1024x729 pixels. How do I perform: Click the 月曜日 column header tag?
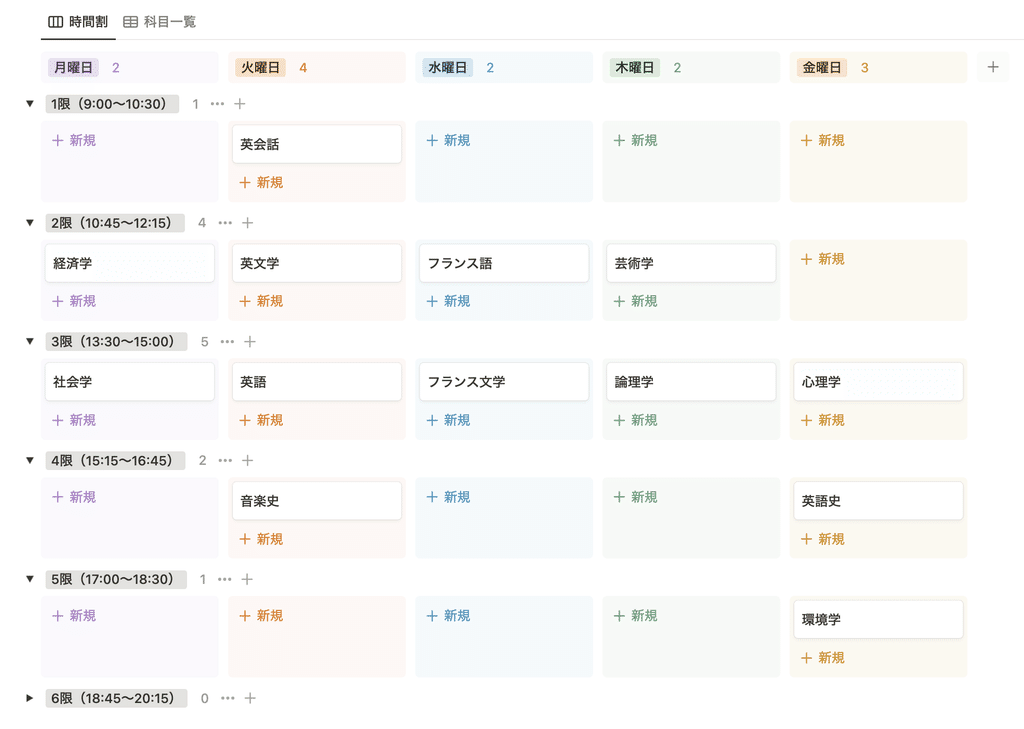(73, 67)
